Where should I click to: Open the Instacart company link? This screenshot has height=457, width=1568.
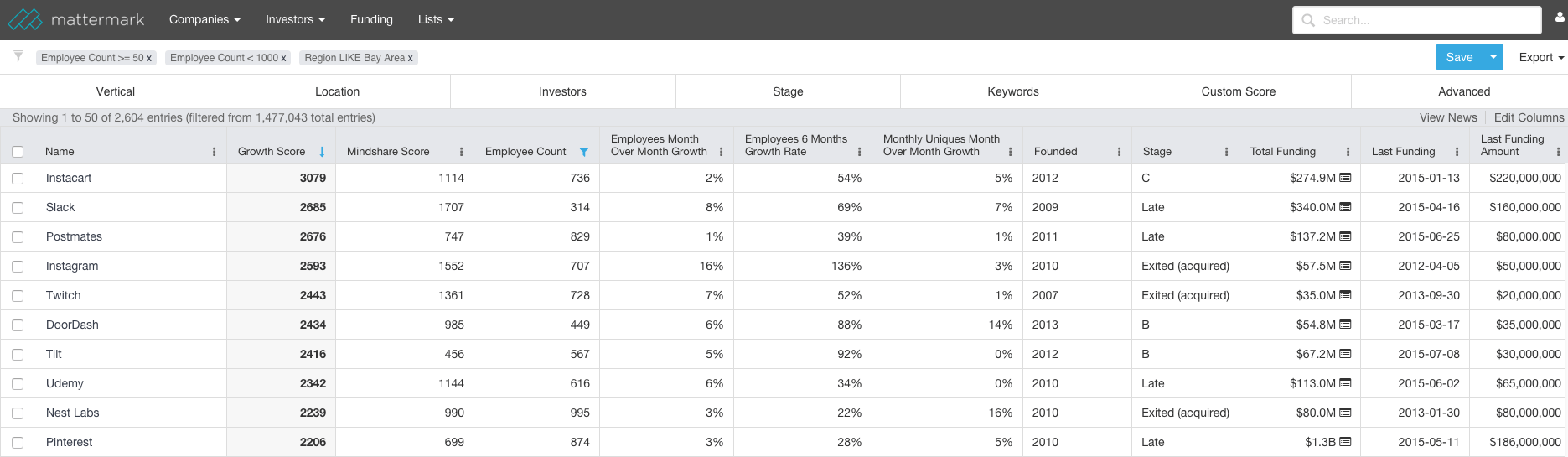tap(69, 178)
